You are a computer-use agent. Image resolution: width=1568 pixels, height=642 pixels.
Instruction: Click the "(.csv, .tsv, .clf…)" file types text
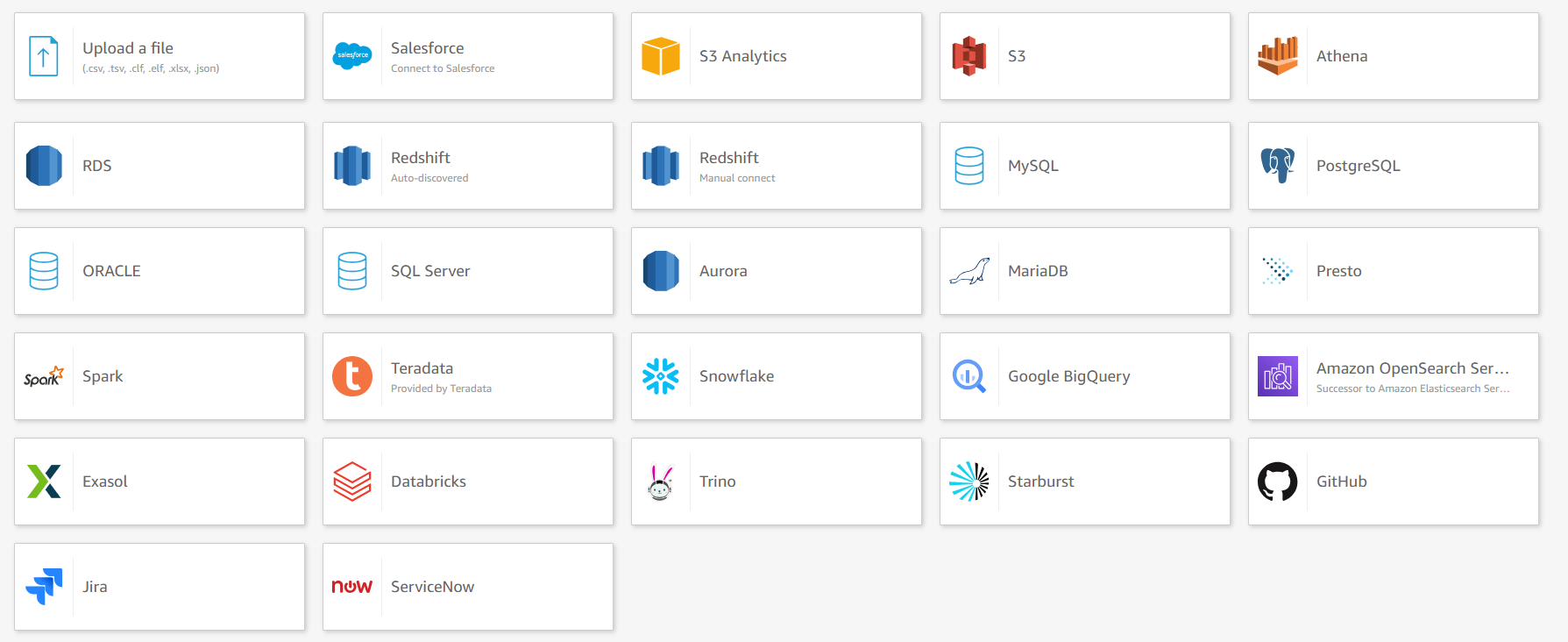tap(151, 68)
